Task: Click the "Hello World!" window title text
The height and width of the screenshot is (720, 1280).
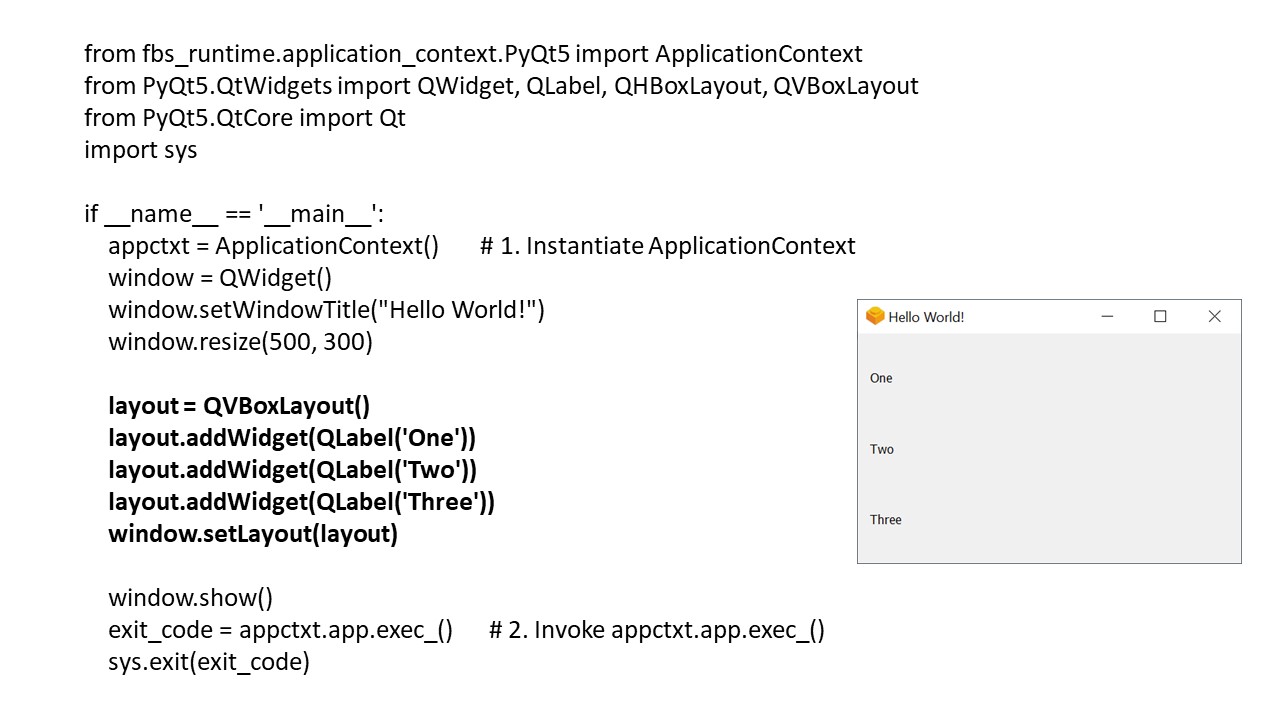Action: click(x=926, y=317)
